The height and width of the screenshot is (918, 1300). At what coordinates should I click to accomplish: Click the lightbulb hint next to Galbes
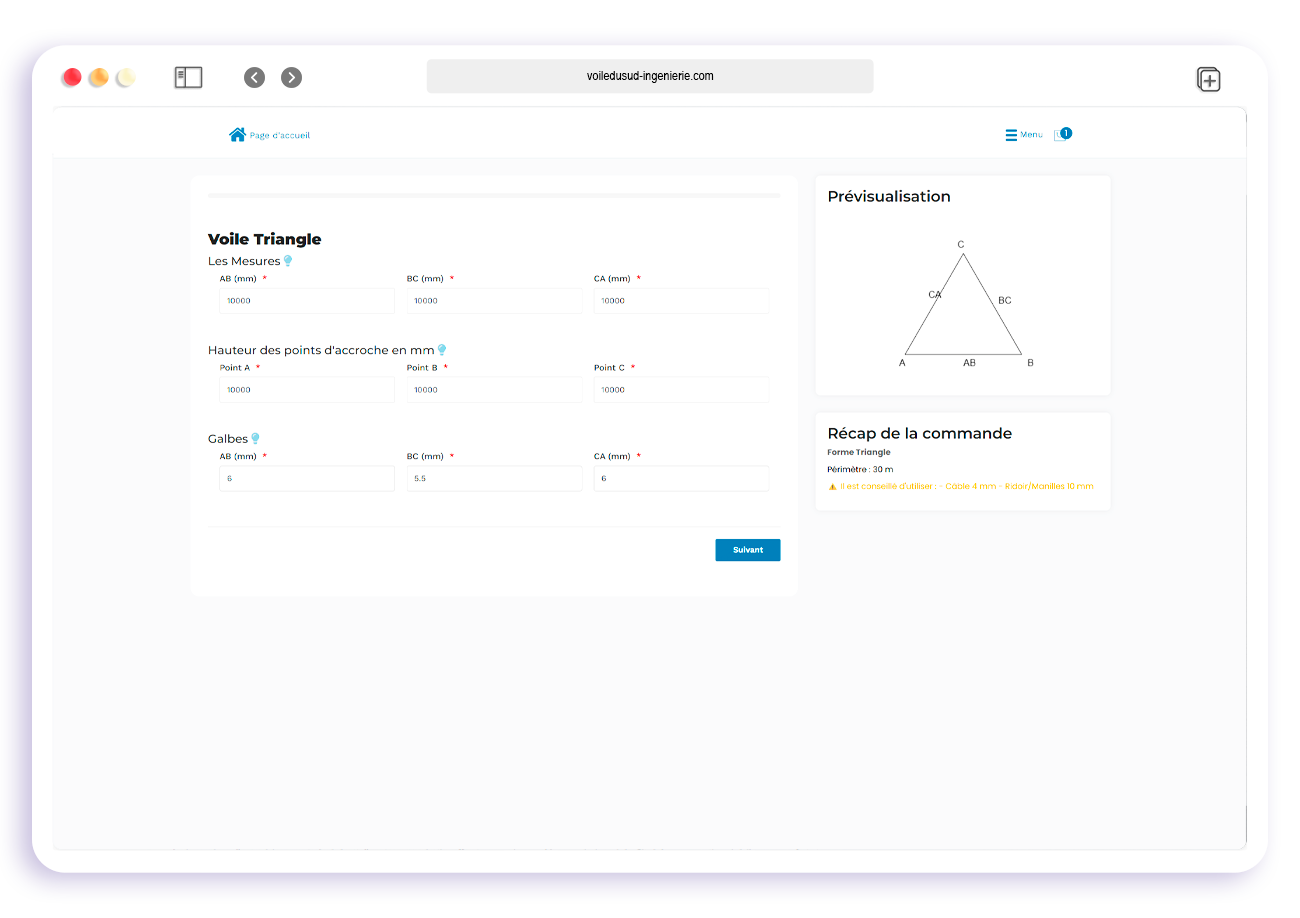click(255, 438)
